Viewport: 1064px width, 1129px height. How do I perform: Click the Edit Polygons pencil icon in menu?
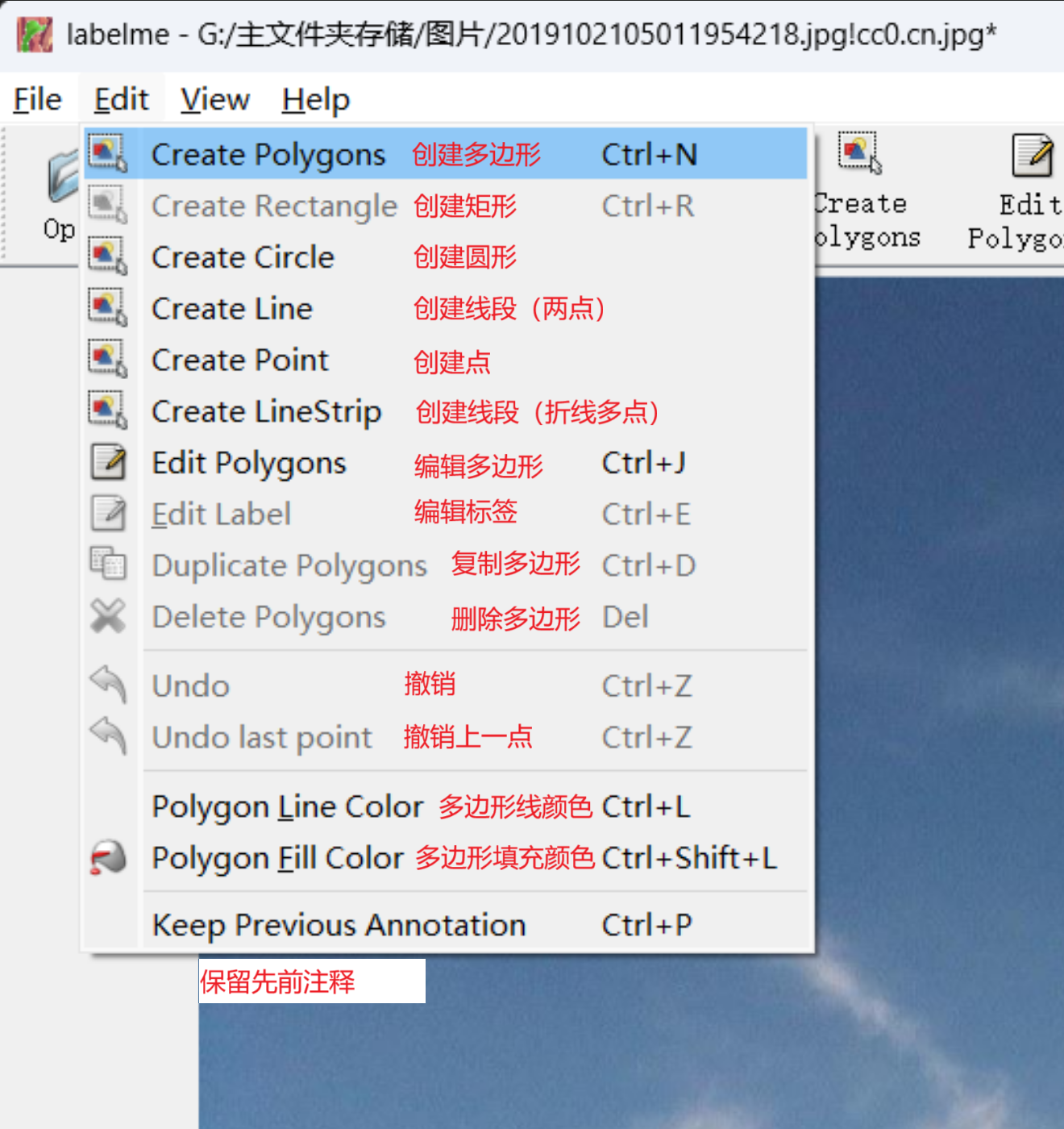[x=108, y=463]
